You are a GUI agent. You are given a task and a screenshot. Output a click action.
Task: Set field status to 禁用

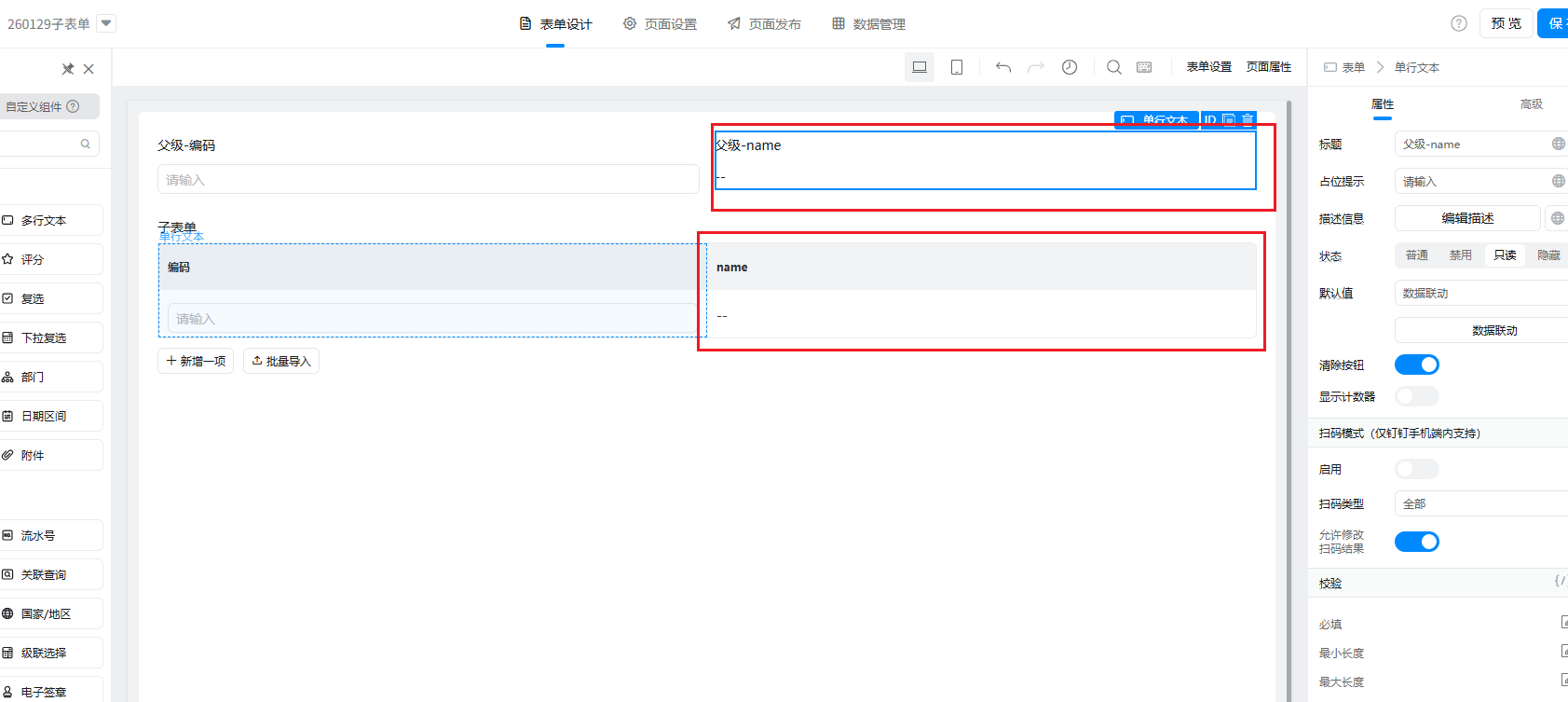point(1461,255)
